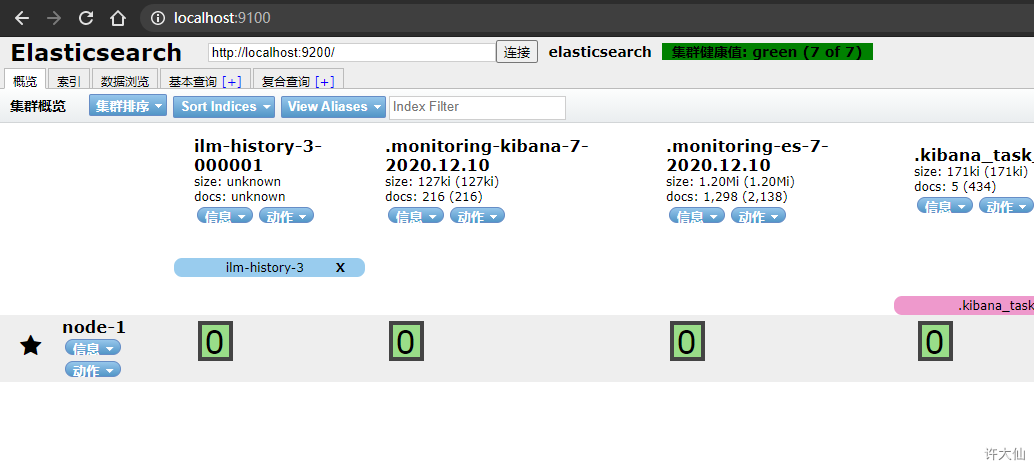
Task: Click the 'size: 127ki (127ki)' text
Action: coord(442,182)
